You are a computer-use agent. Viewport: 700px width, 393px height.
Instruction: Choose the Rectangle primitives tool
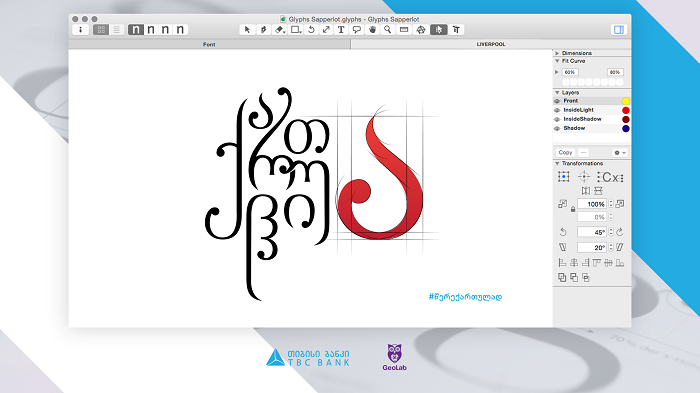(x=296, y=29)
